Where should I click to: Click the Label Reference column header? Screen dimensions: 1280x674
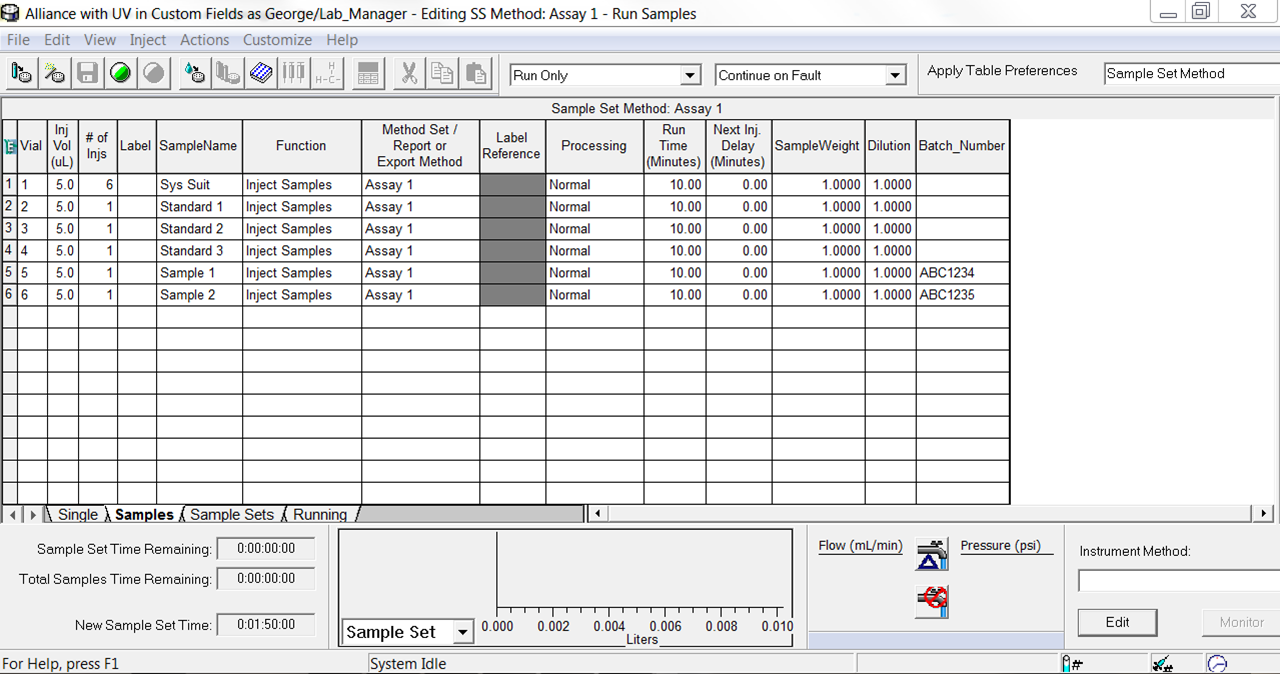pos(512,146)
